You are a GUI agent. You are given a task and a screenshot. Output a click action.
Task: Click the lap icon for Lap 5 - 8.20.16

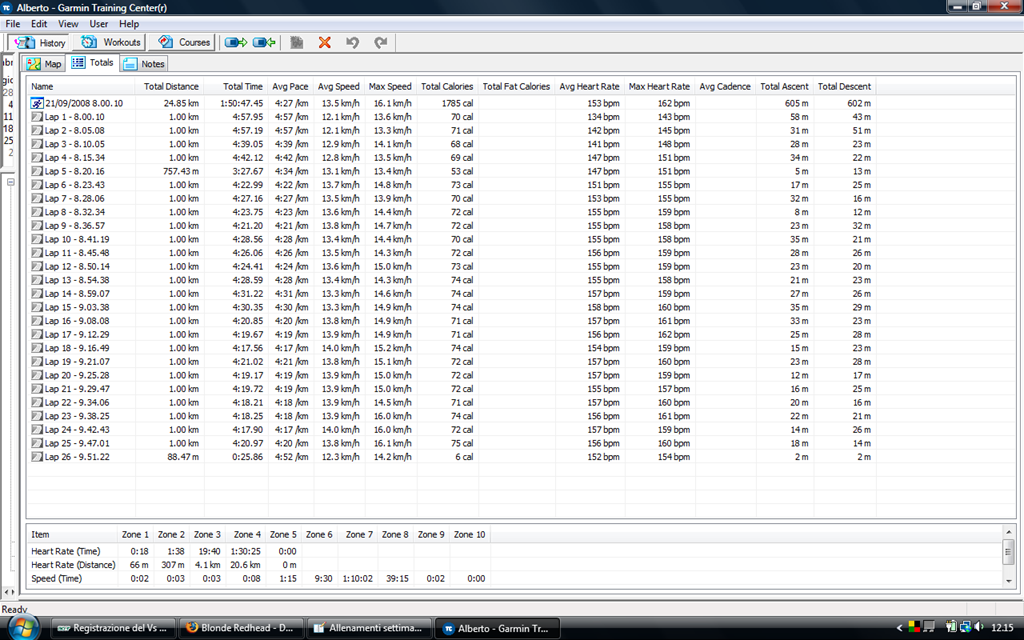[x=37, y=171]
